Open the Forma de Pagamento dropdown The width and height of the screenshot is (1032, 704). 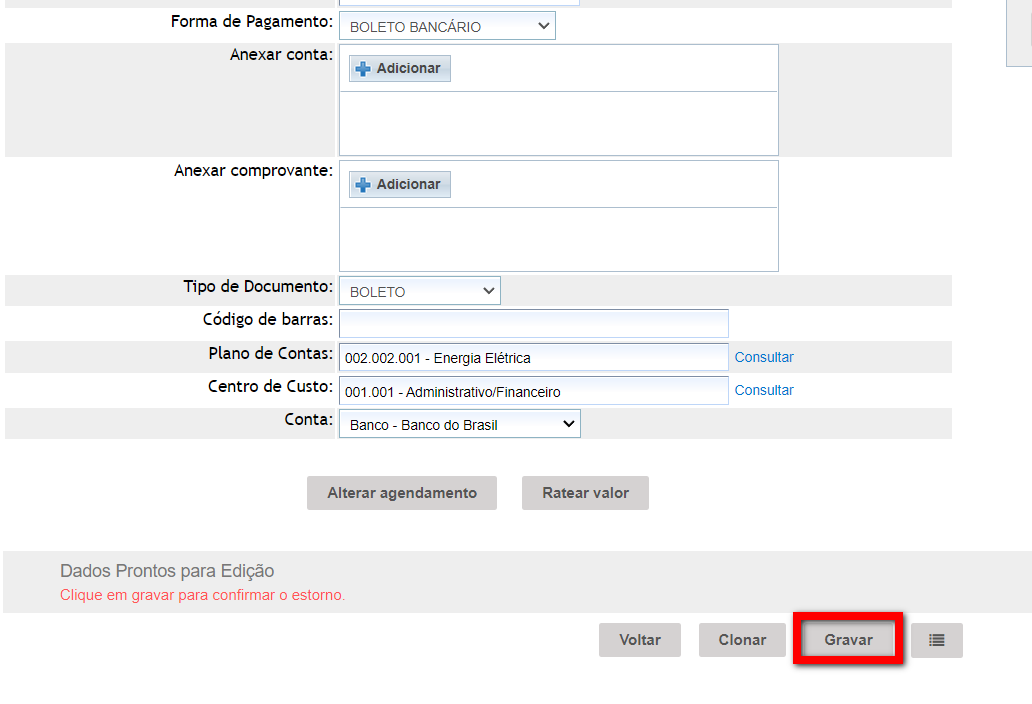point(447,27)
